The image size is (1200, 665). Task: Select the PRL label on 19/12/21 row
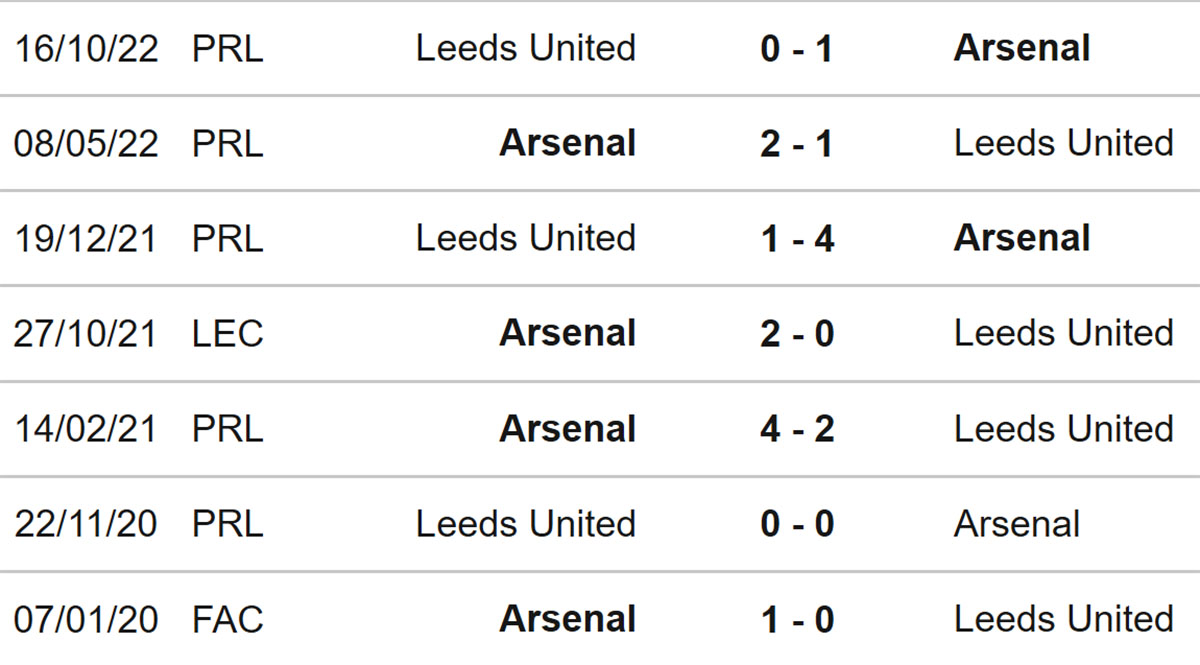228,238
